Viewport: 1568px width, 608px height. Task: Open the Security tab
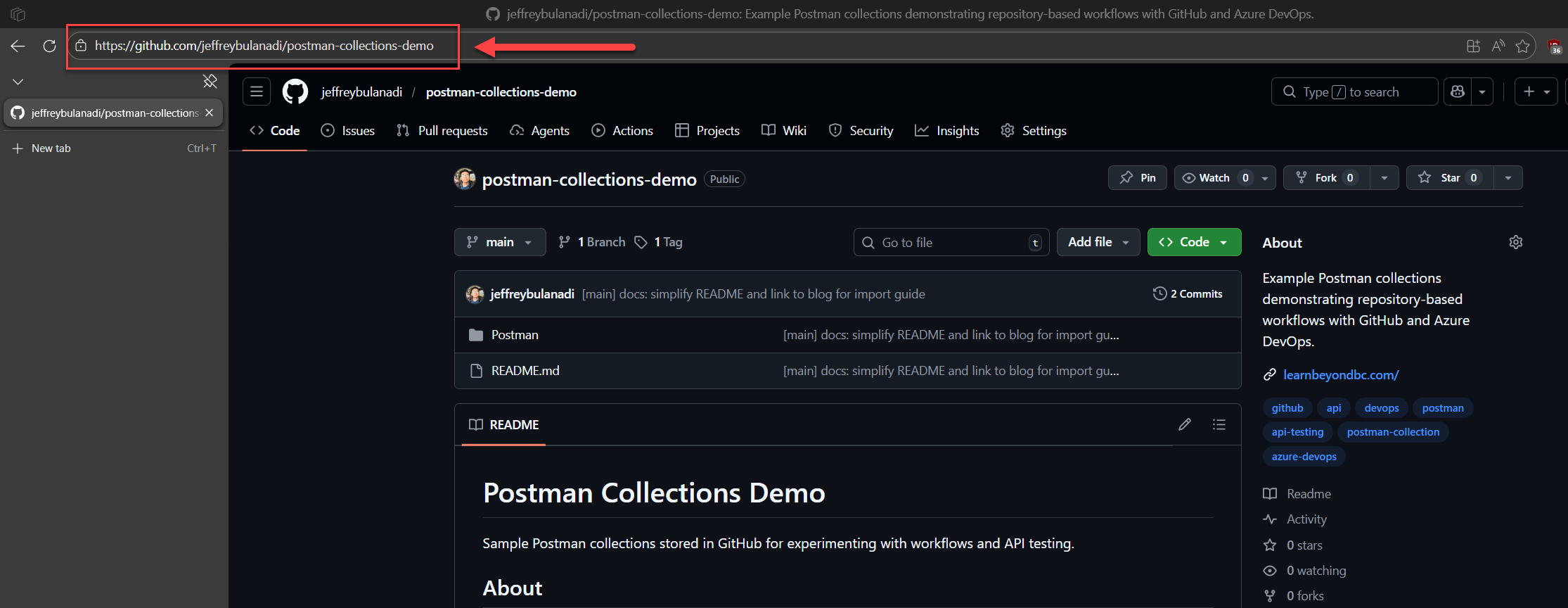tap(861, 131)
